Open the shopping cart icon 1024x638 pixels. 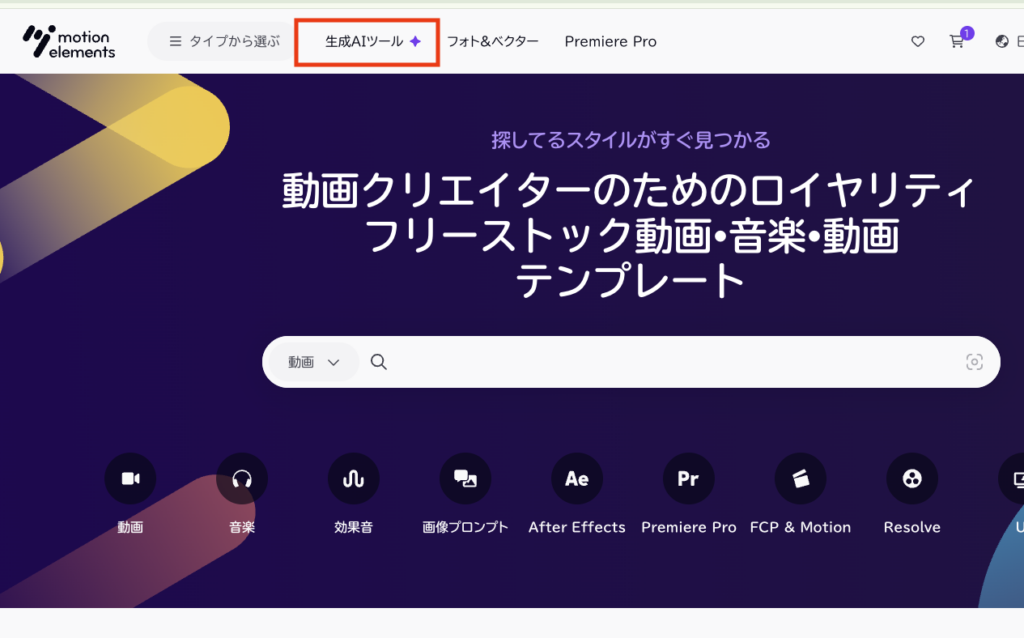tap(957, 42)
